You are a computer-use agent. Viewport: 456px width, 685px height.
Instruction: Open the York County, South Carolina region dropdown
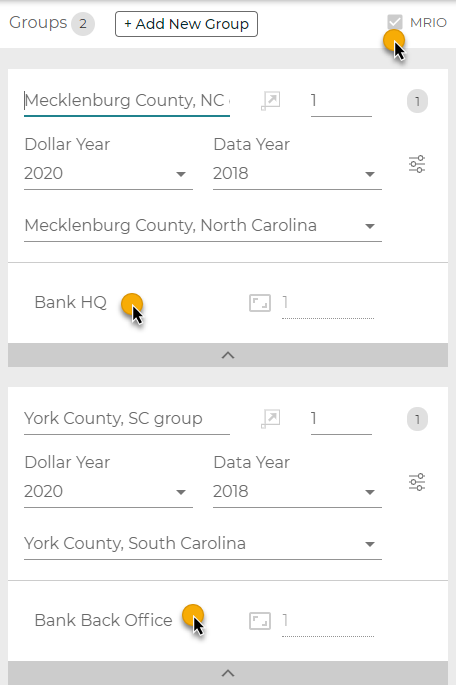[x=203, y=544]
